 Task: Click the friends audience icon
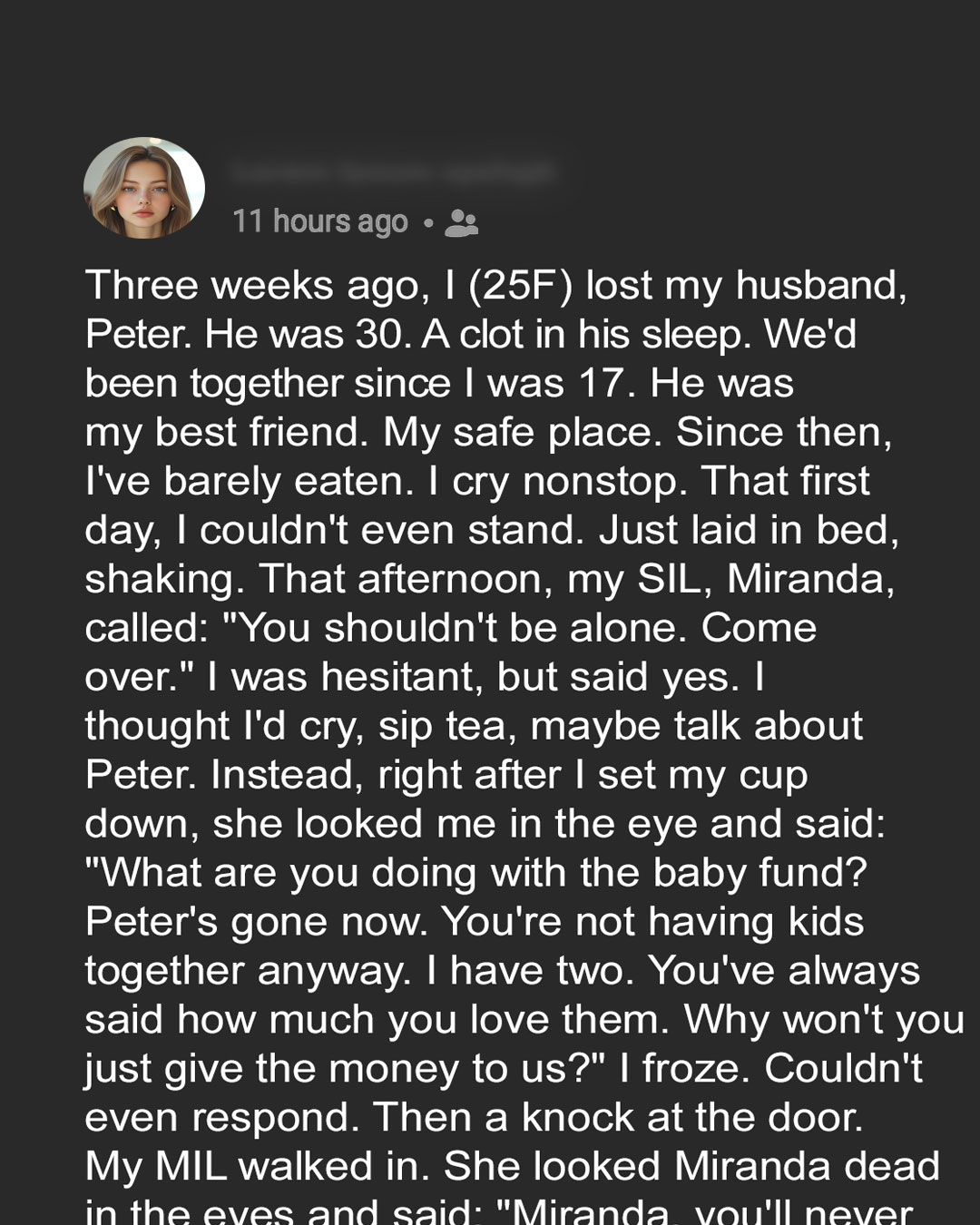pyautogui.click(x=461, y=222)
